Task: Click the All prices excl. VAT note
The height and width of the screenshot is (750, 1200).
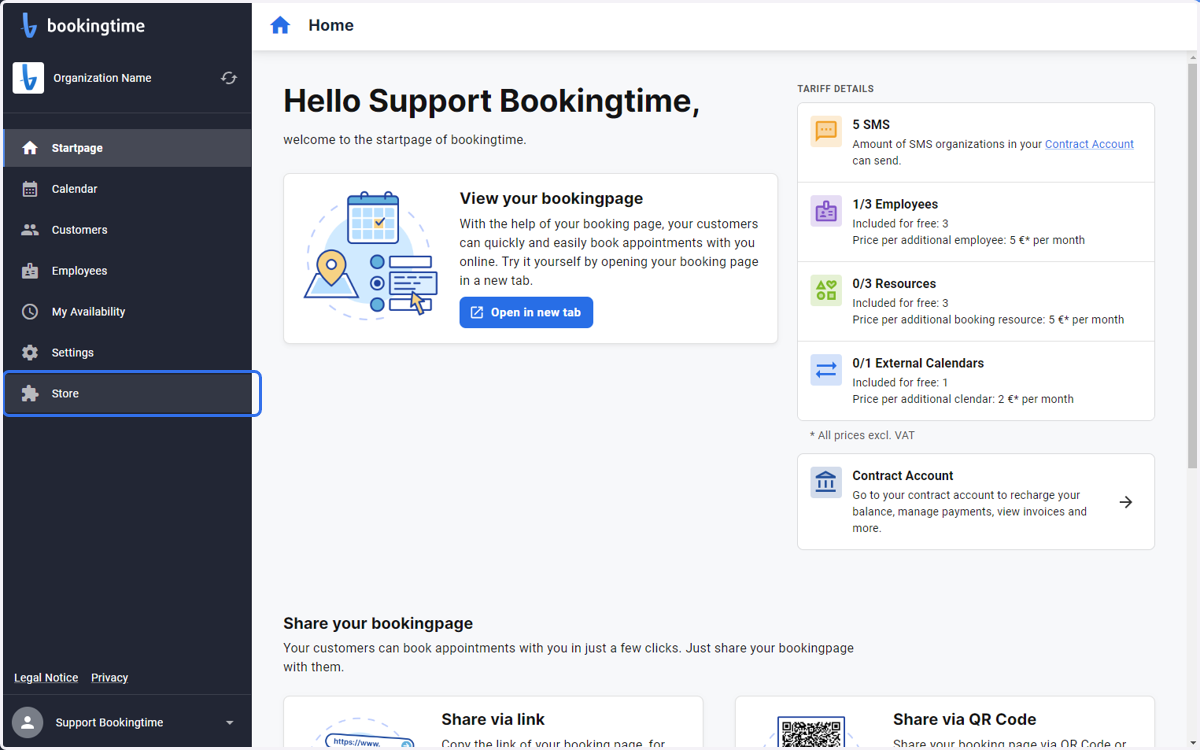Action: click(862, 435)
